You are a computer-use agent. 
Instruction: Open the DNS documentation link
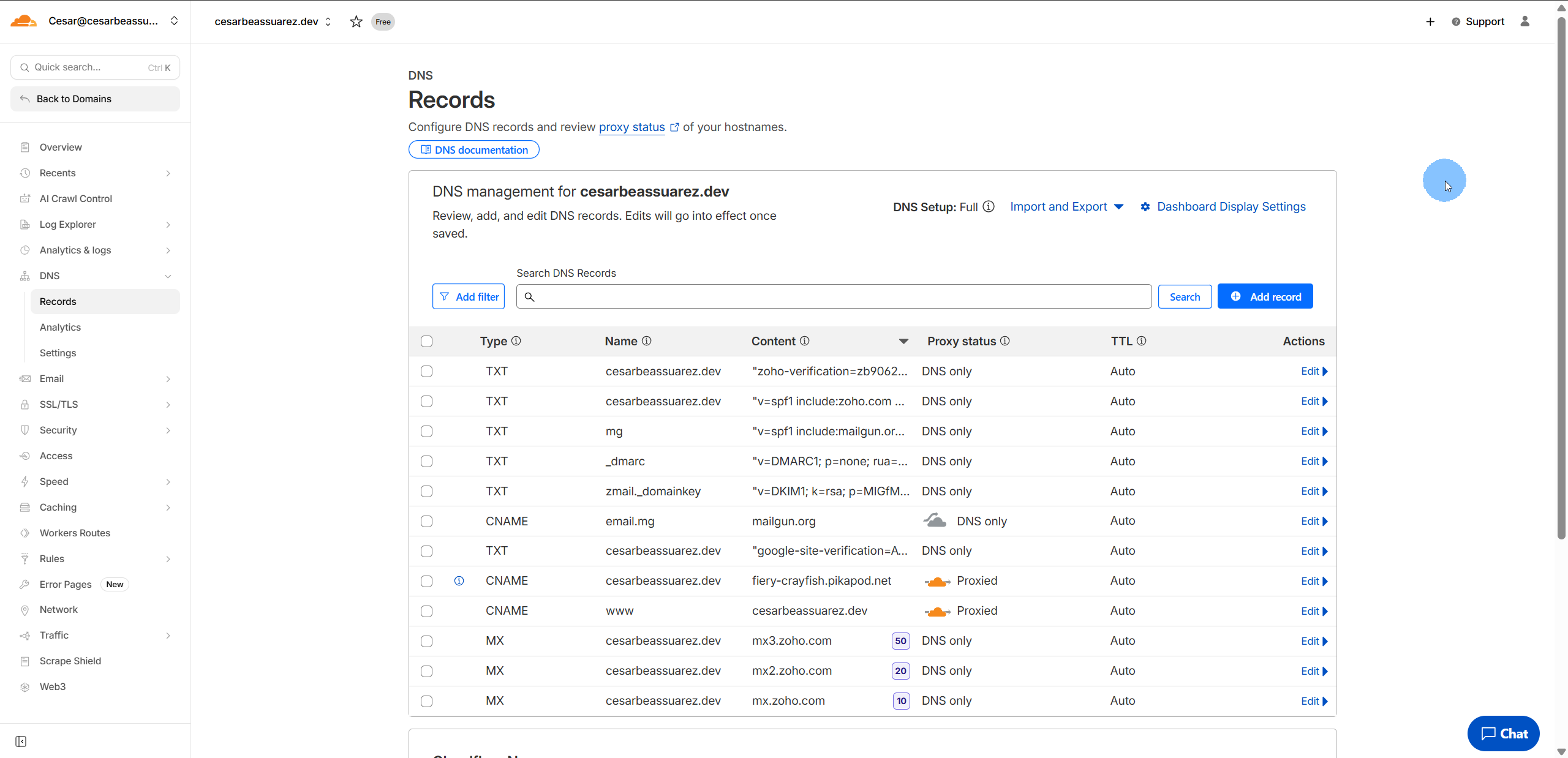coord(474,150)
